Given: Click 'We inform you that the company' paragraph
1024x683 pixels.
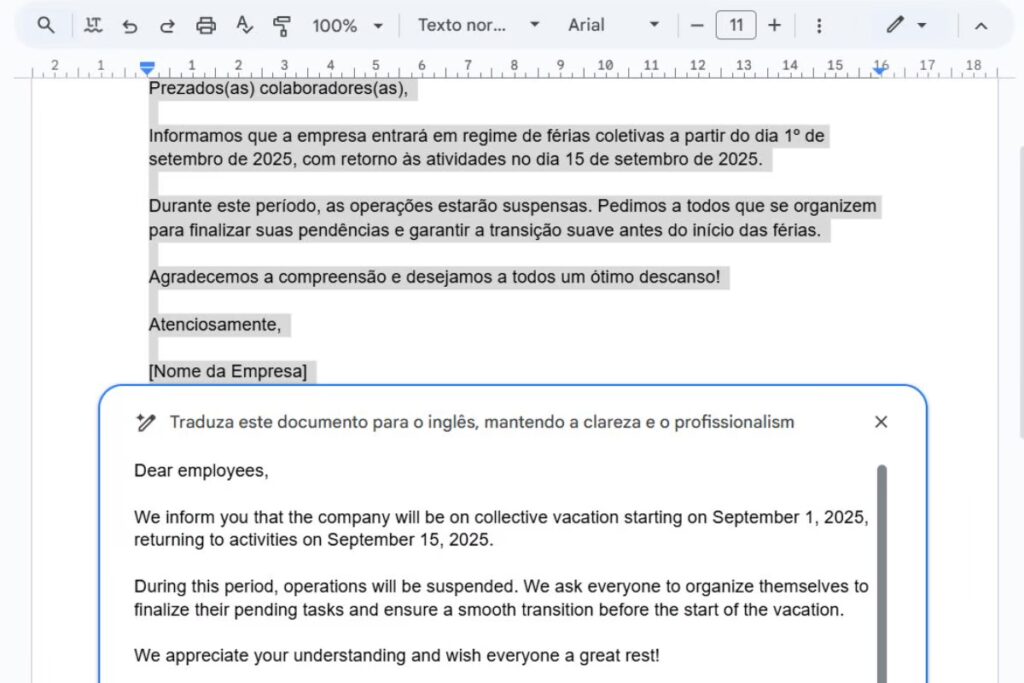Looking at the screenshot, I should tap(501, 528).
